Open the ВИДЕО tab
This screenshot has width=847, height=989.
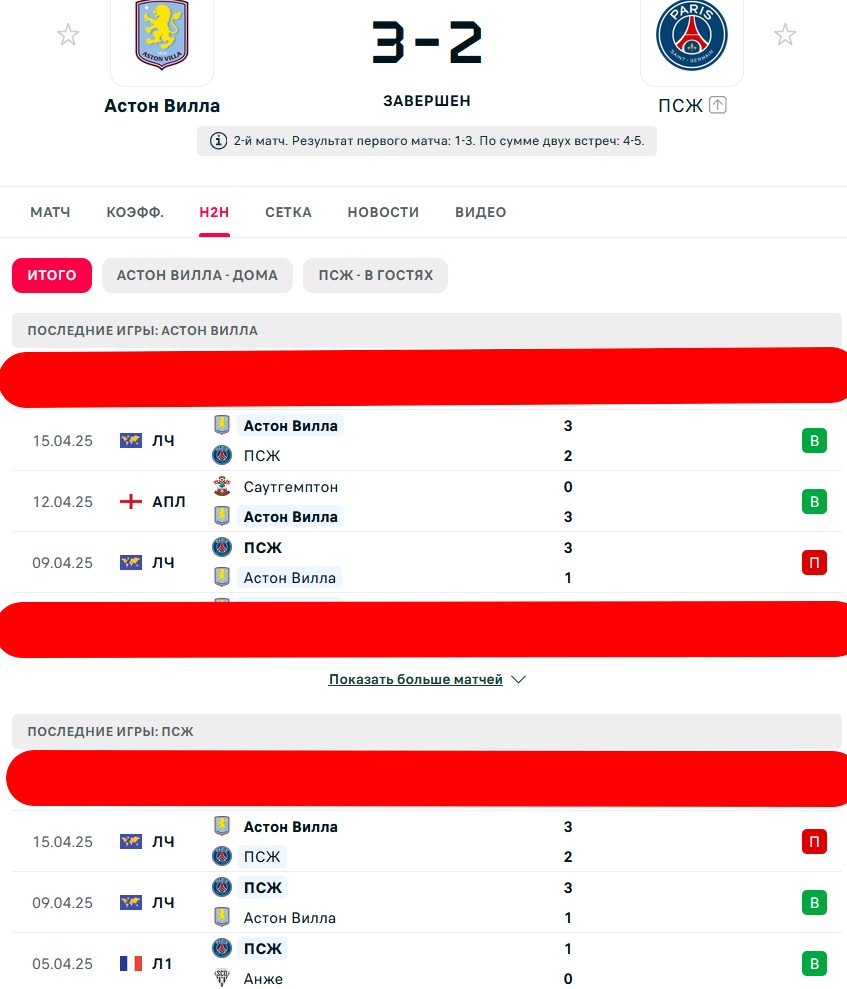(481, 213)
